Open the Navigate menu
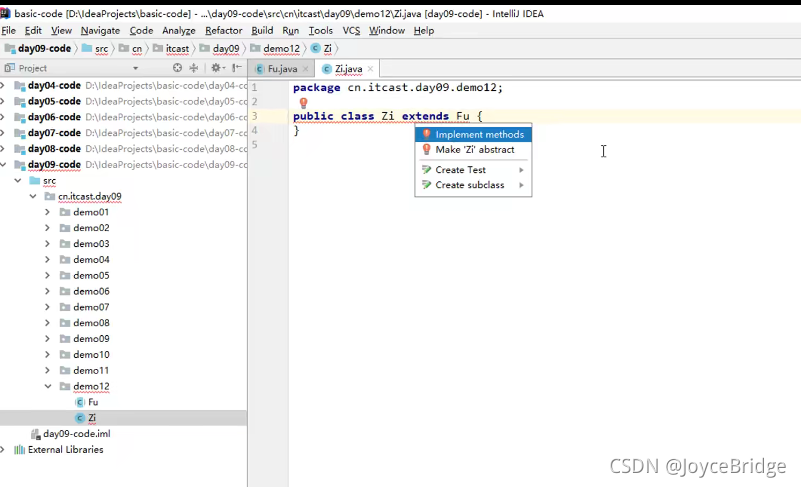Screen dimensions: 801x487 click(100, 31)
